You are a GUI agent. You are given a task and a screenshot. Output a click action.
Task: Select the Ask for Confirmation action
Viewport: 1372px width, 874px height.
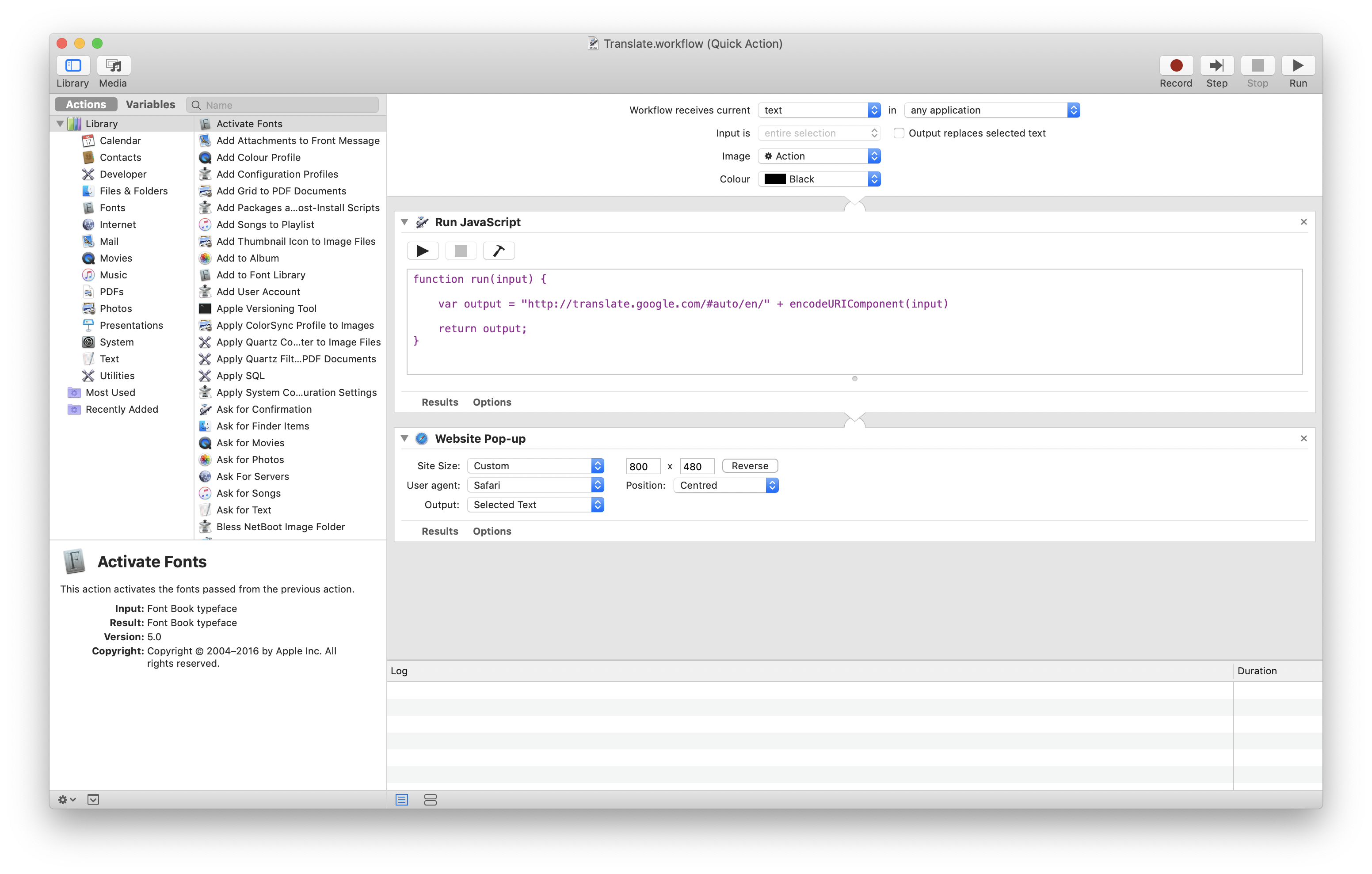tap(264, 409)
